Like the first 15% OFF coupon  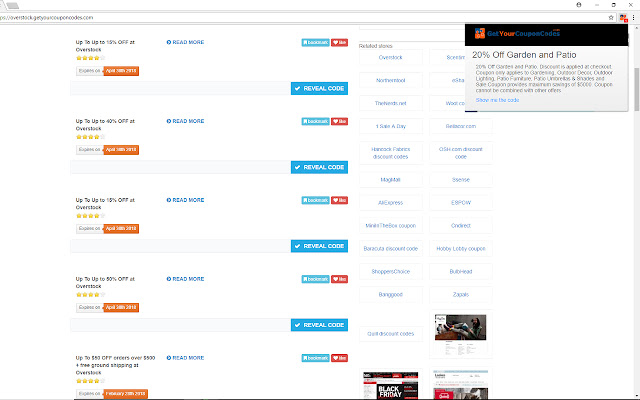click(x=339, y=42)
